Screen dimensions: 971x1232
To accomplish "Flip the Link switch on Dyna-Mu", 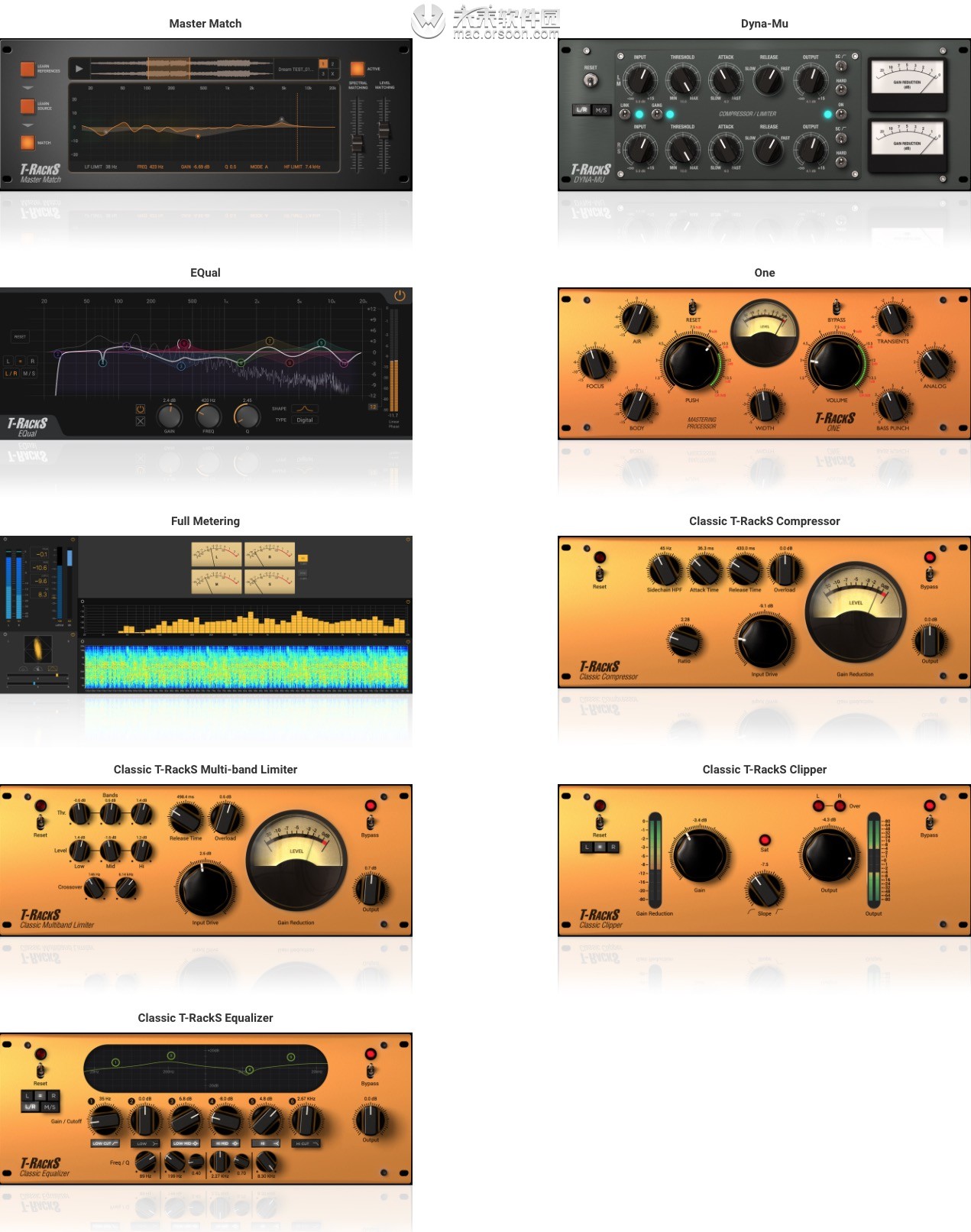I will 625,114.
